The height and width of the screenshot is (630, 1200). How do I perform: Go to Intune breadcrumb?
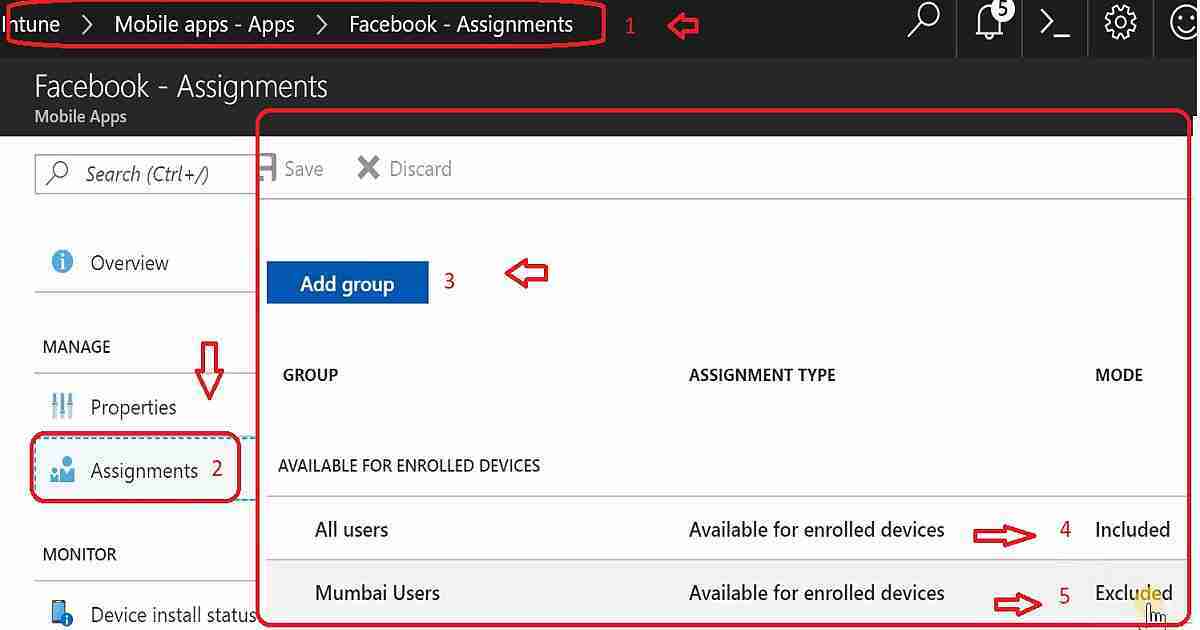pyautogui.click(x=31, y=24)
